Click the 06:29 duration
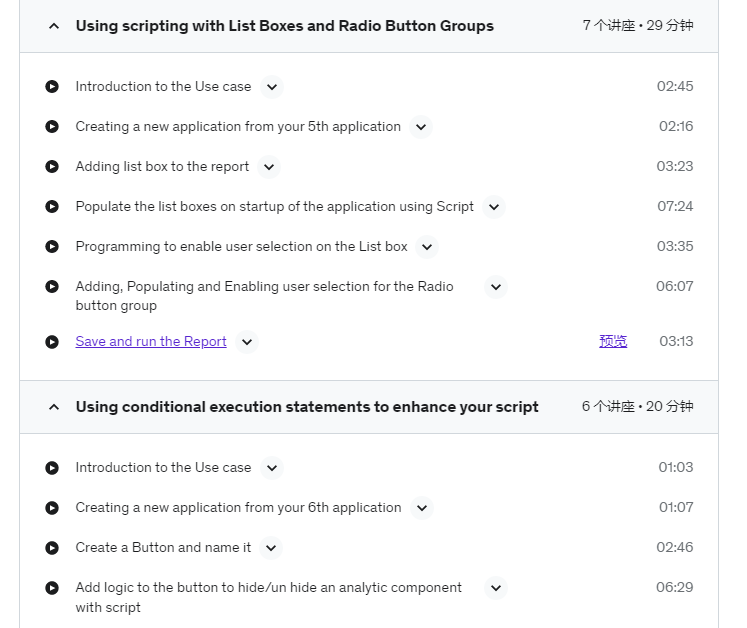 coord(675,587)
